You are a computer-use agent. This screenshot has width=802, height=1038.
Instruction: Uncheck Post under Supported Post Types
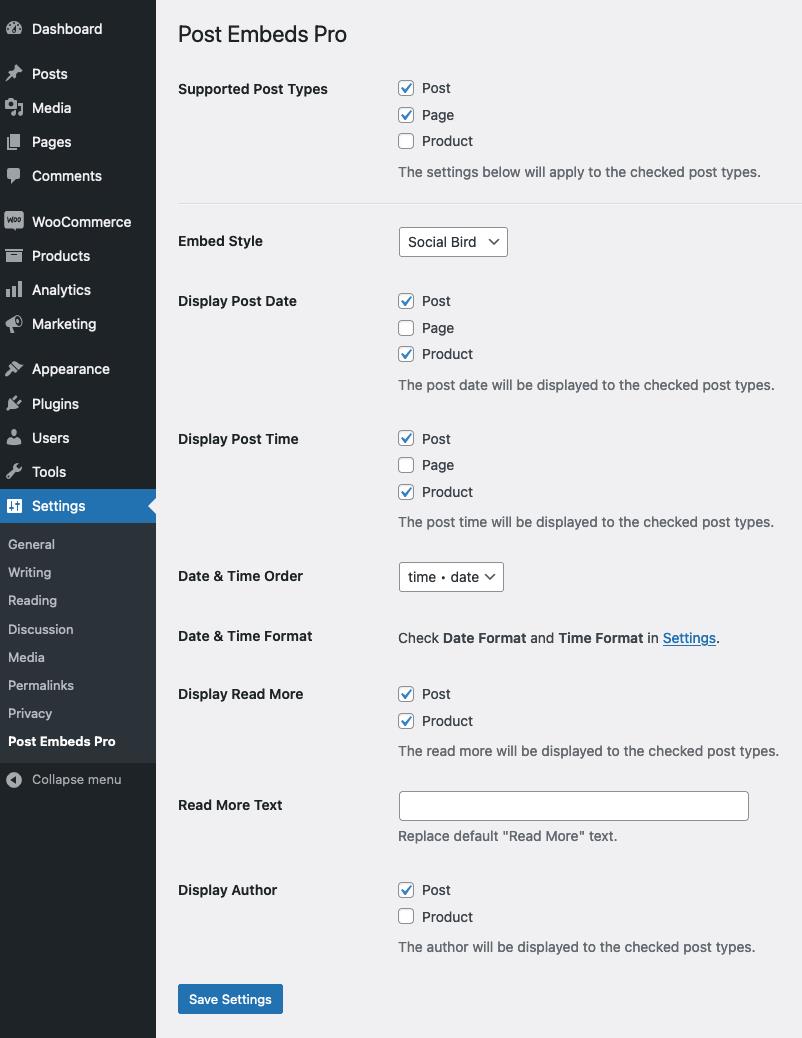click(x=406, y=88)
